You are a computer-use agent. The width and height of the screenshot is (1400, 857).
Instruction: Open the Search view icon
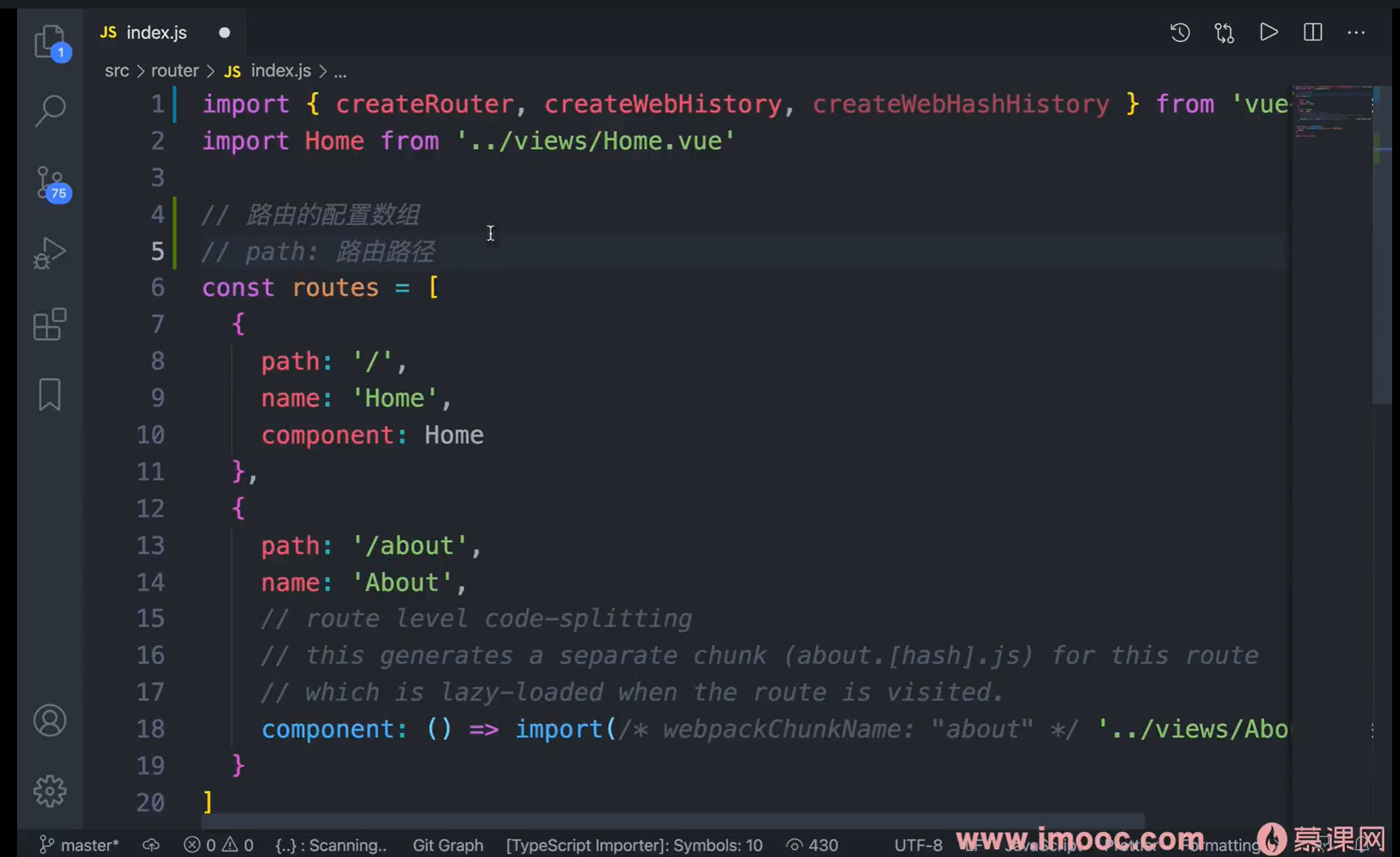pos(50,111)
